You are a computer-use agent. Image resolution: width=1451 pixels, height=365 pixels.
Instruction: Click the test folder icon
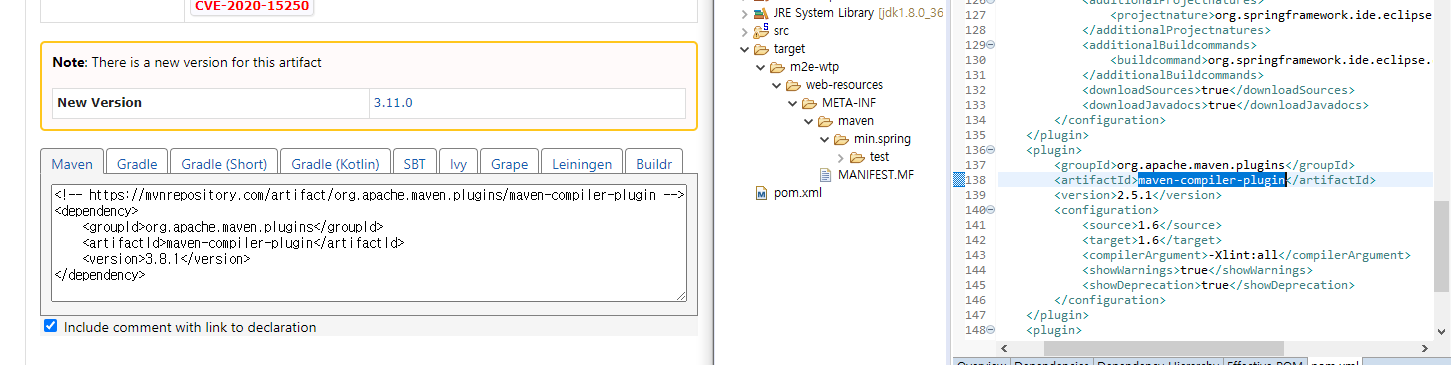[x=858, y=157]
